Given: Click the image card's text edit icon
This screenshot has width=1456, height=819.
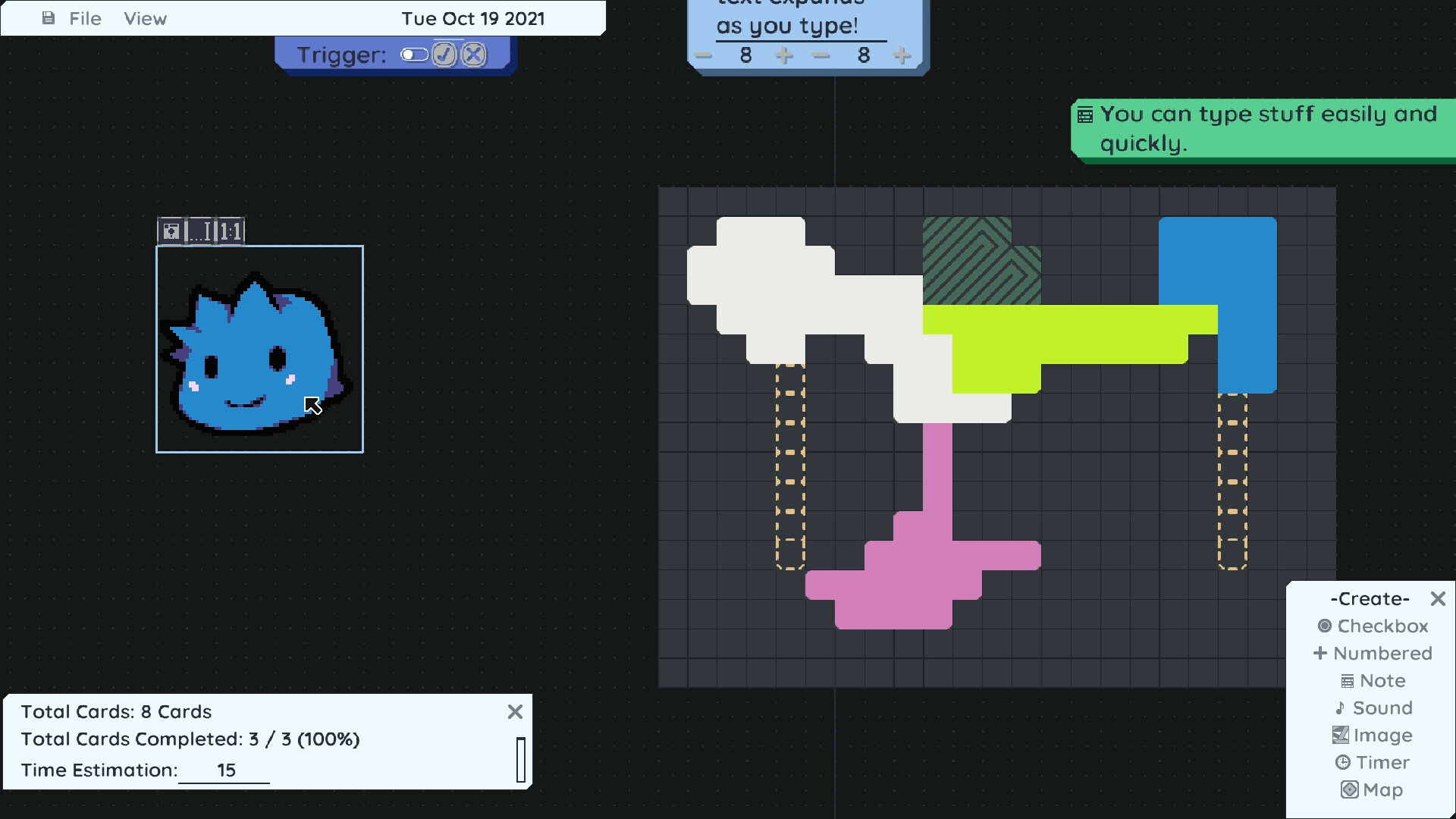Looking at the screenshot, I should pos(200,231).
